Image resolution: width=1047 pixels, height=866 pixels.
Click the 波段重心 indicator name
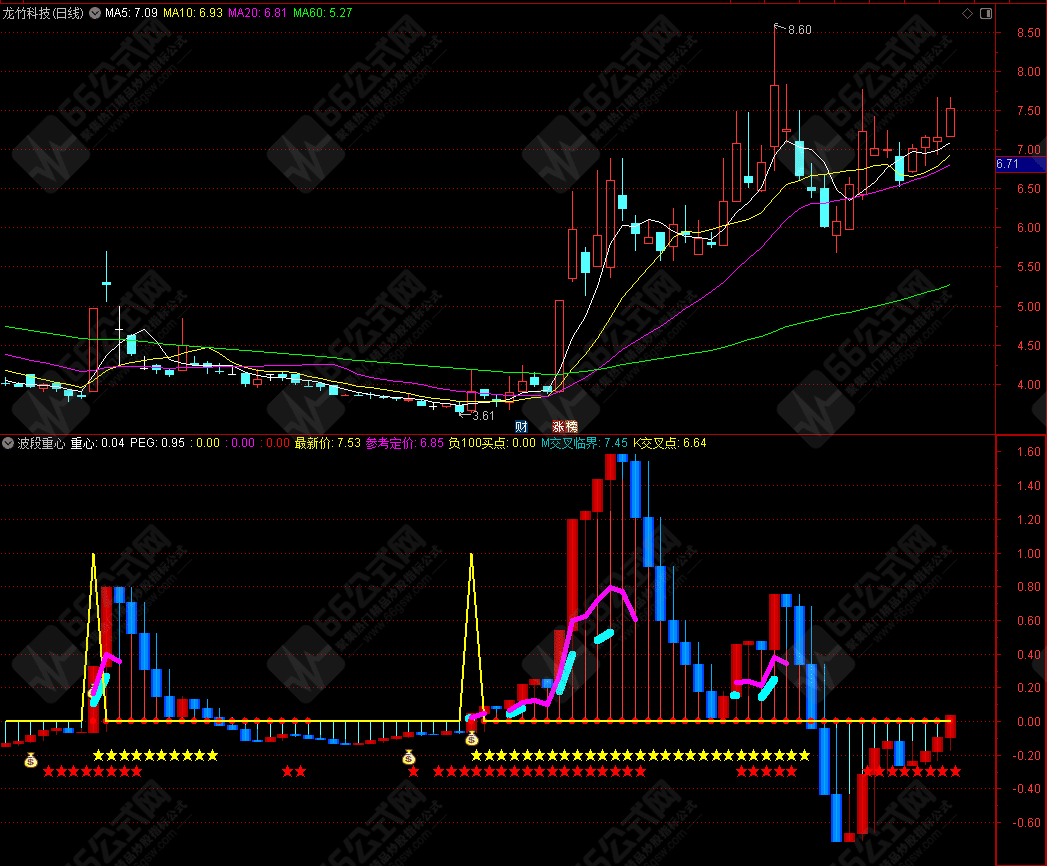pos(41,443)
